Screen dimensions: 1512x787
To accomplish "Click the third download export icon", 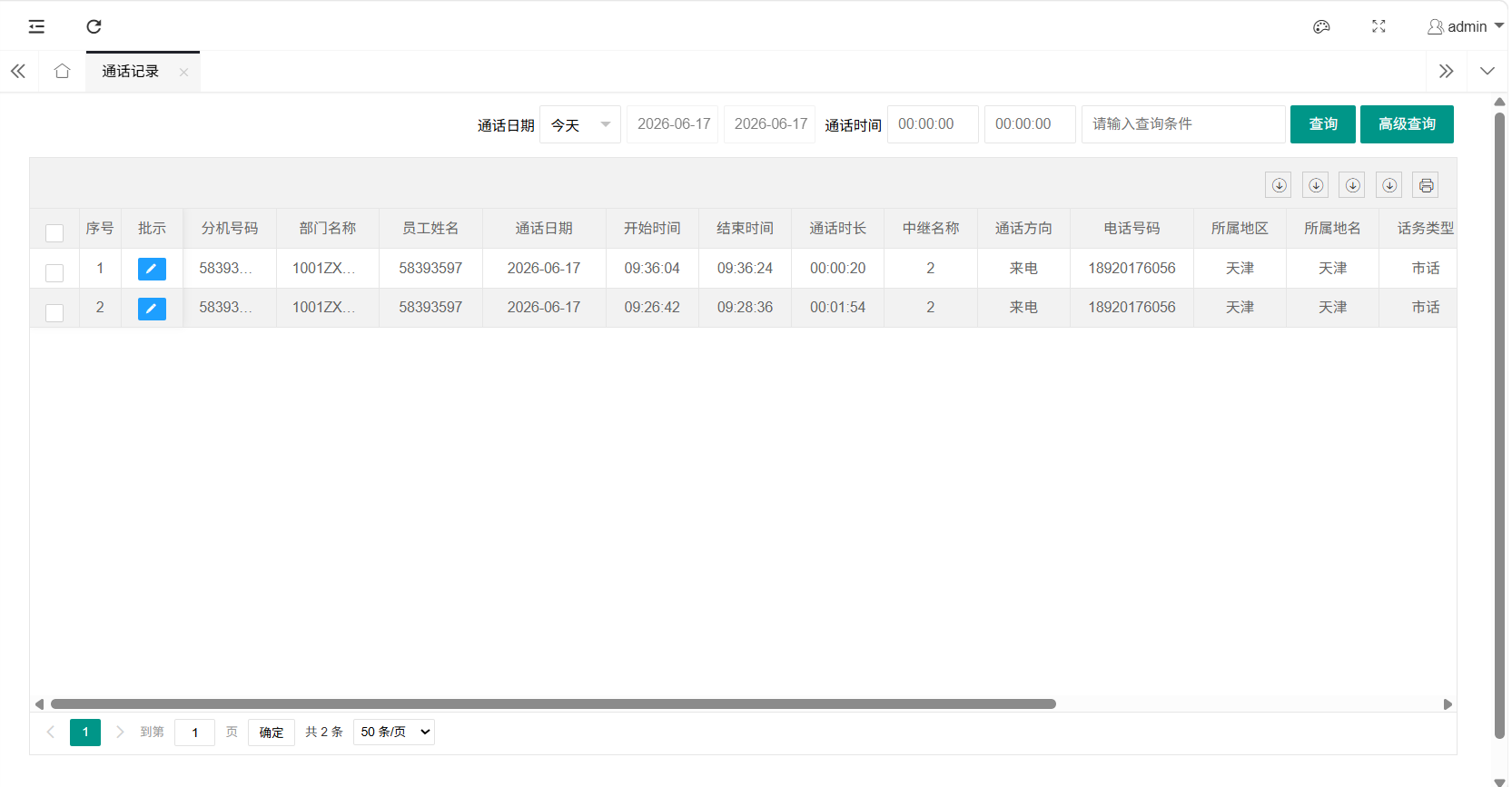I will pyautogui.click(x=1352, y=185).
